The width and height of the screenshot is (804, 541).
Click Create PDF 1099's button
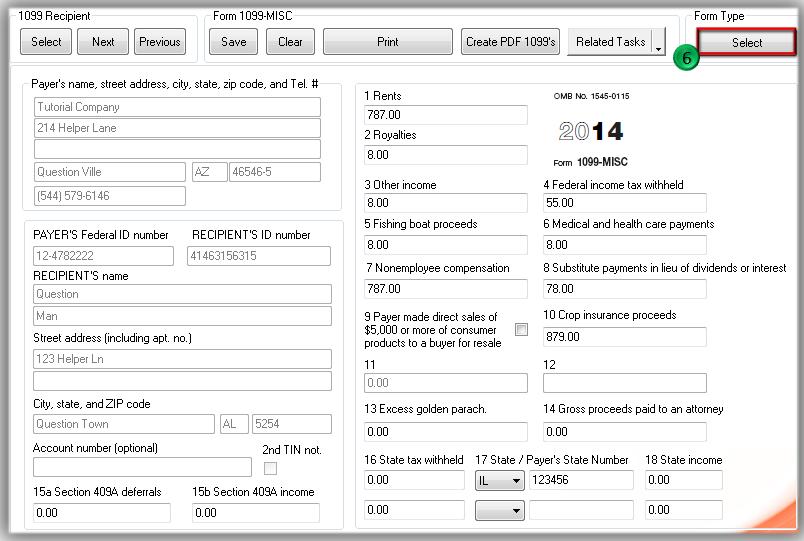point(510,42)
